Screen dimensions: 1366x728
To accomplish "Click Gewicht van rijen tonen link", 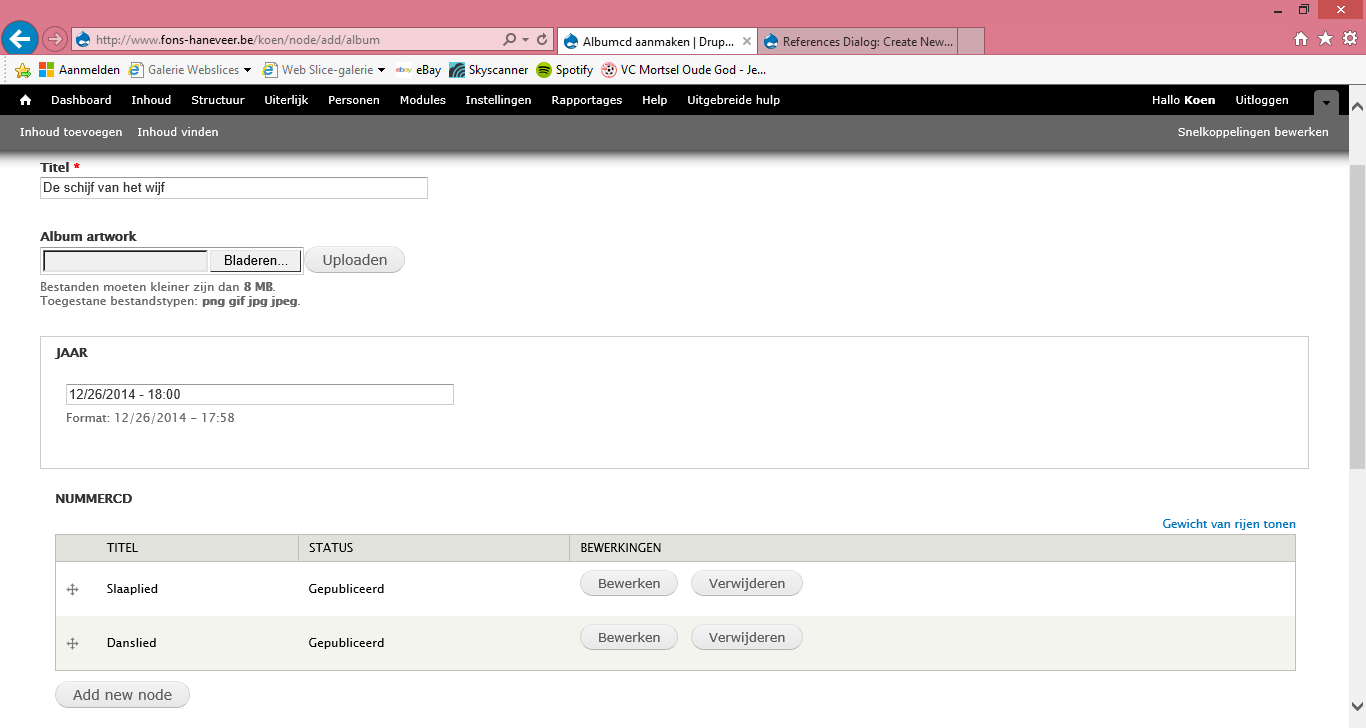I will click(x=1229, y=524).
